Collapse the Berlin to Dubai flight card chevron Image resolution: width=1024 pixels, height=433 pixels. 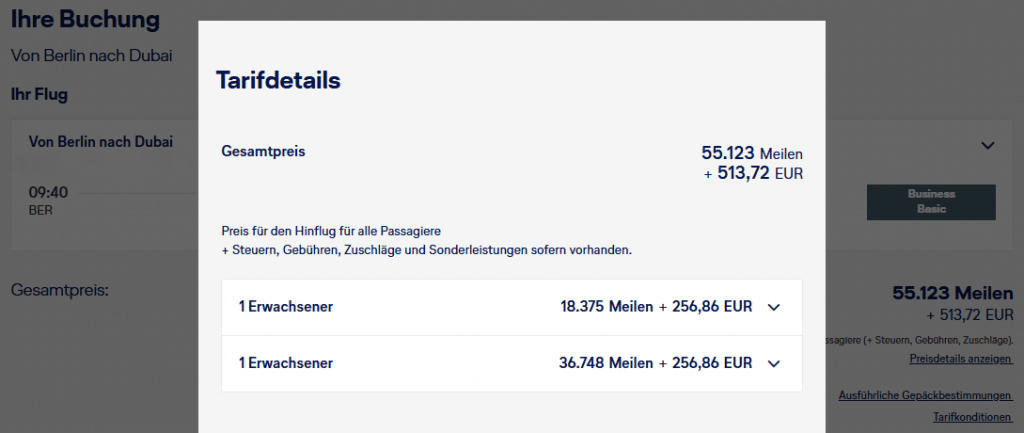[x=988, y=145]
